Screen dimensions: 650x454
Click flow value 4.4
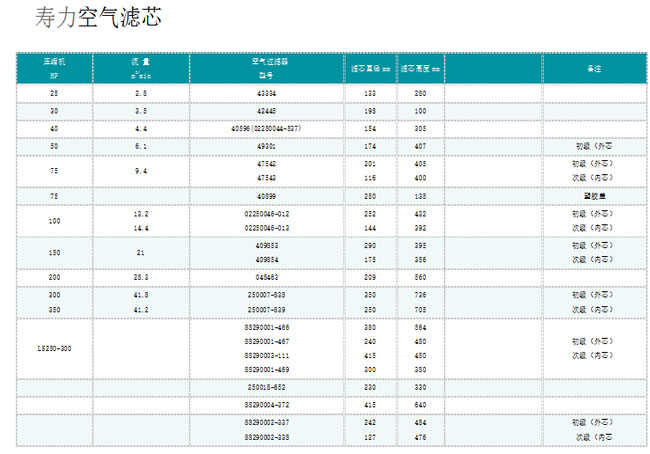141,129
